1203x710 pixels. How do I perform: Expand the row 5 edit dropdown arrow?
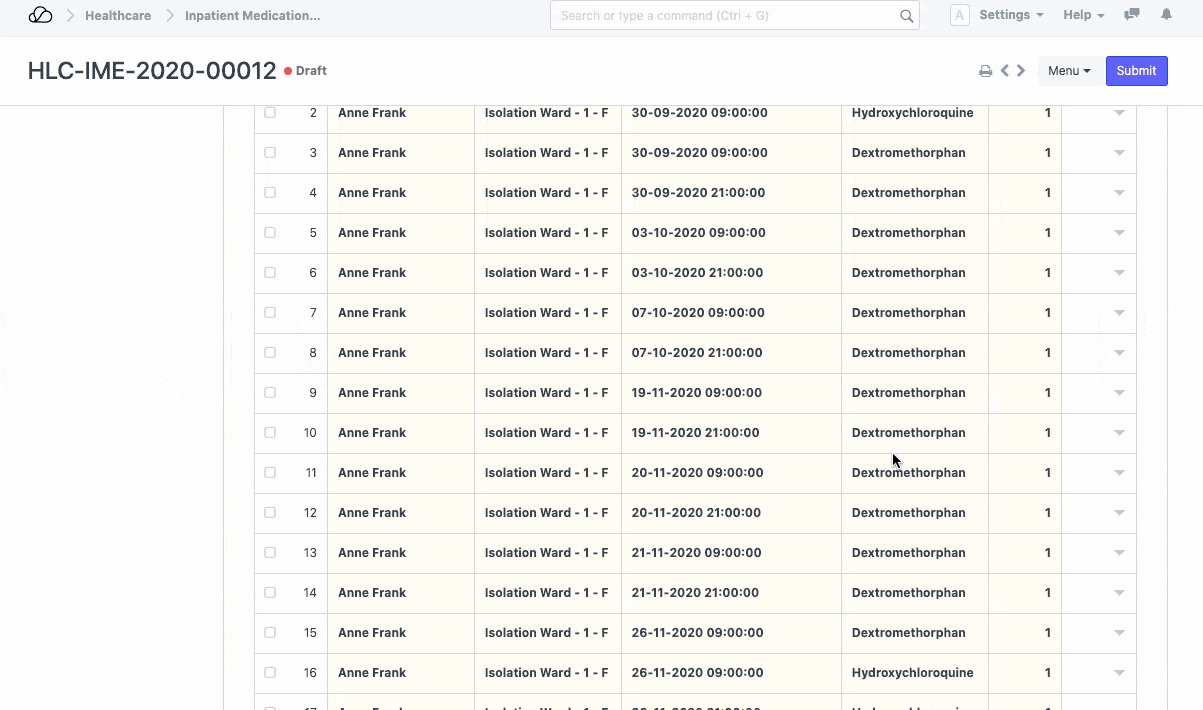pyautogui.click(x=1119, y=233)
